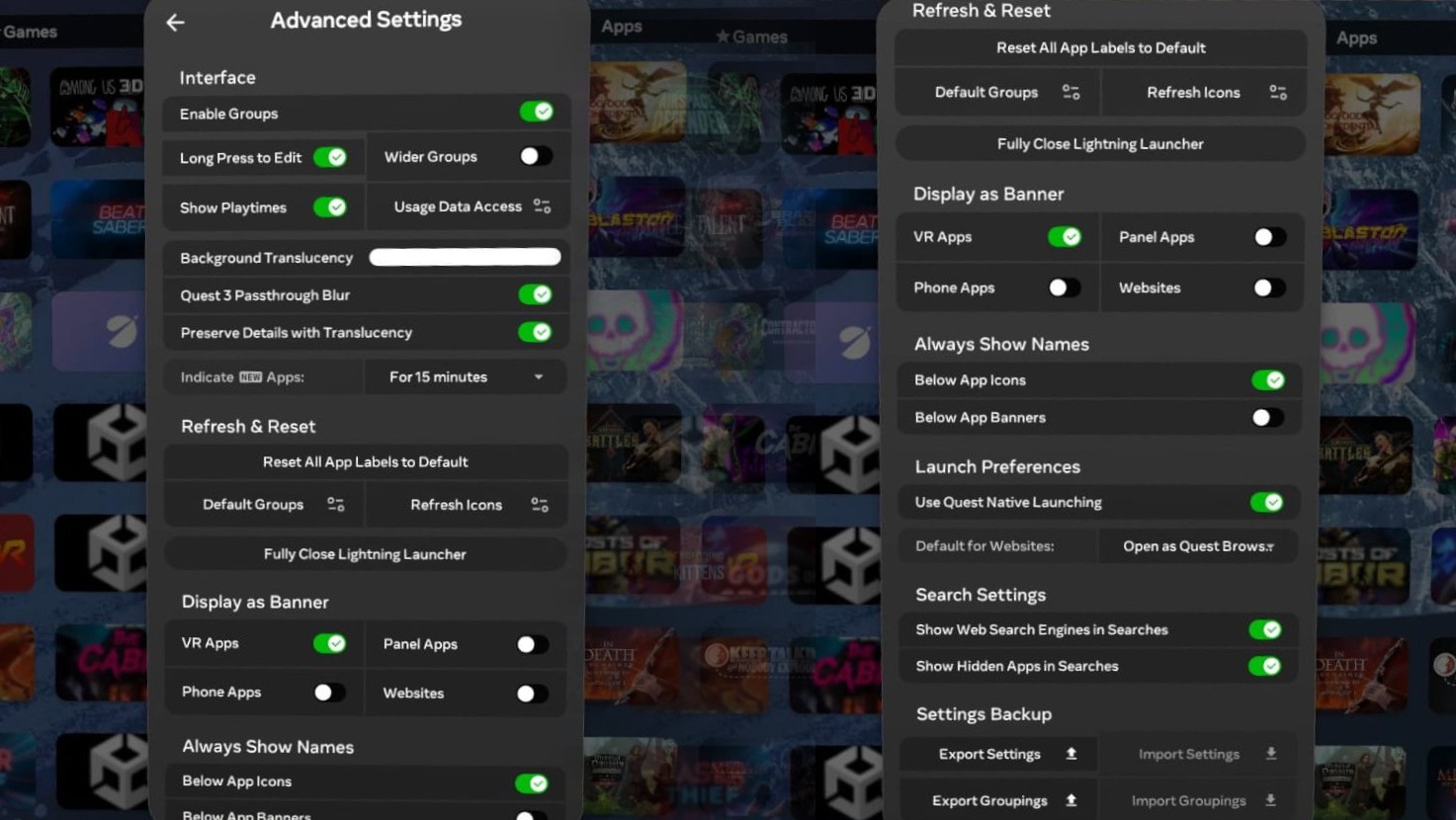This screenshot has height=820, width=1456.
Task: Go back using the Advanced Settings arrow
Action: point(175,22)
